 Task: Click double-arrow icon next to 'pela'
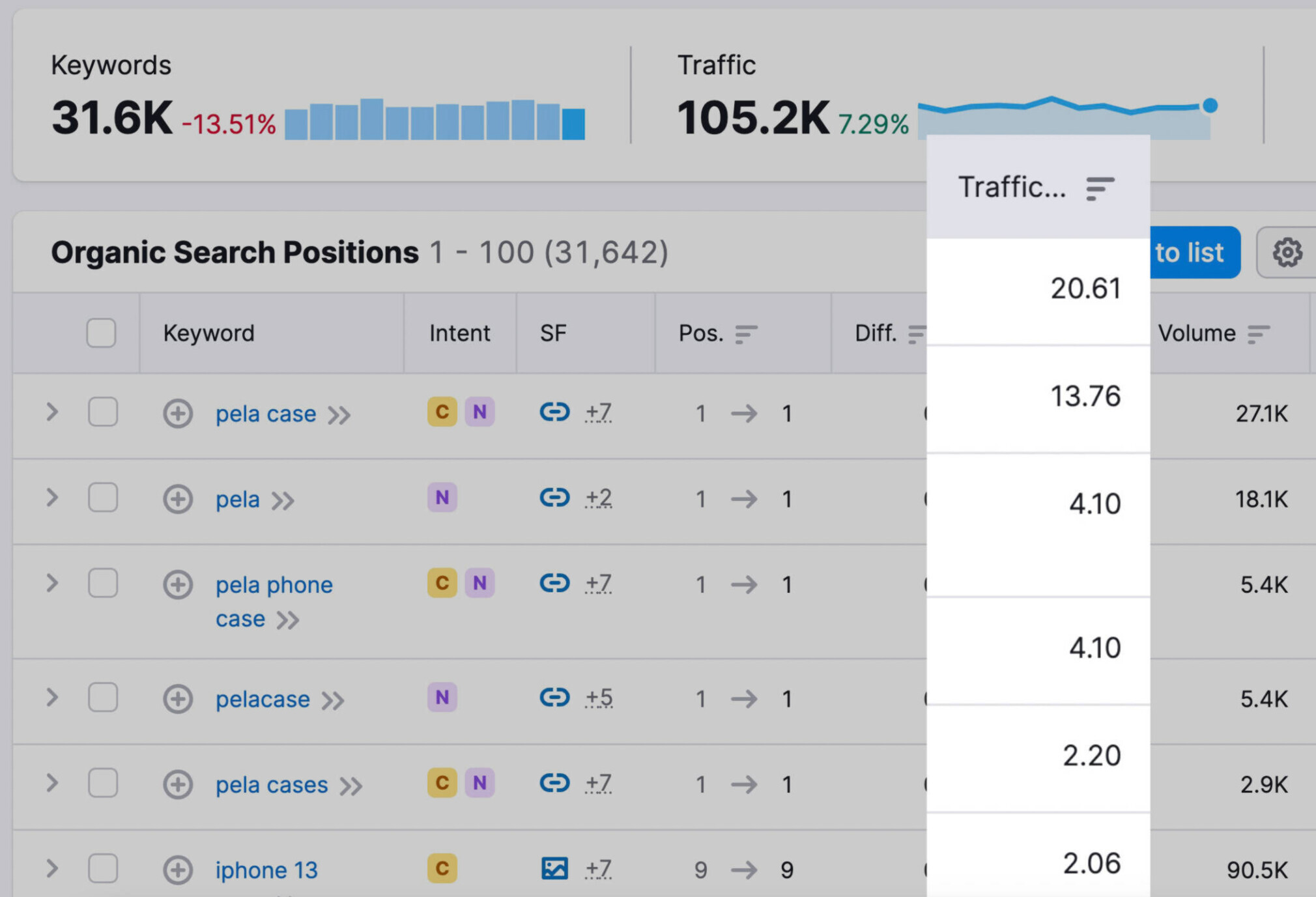[283, 501]
